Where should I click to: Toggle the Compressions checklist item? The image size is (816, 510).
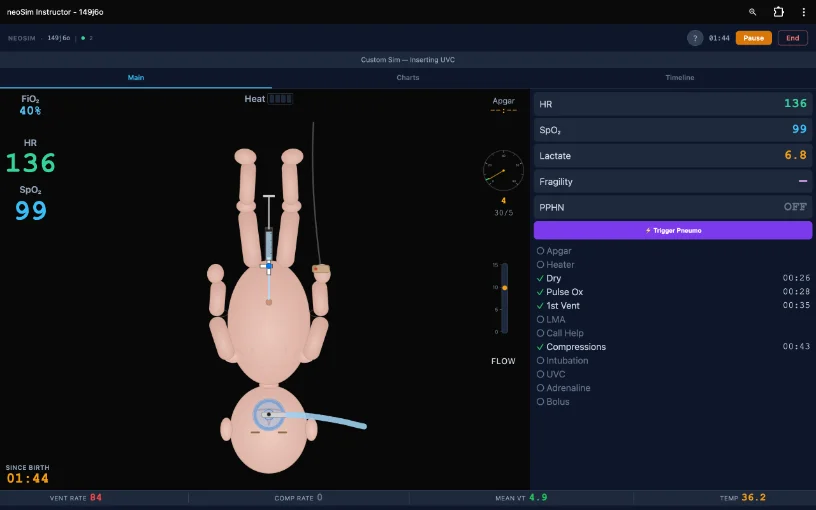point(571,347)
